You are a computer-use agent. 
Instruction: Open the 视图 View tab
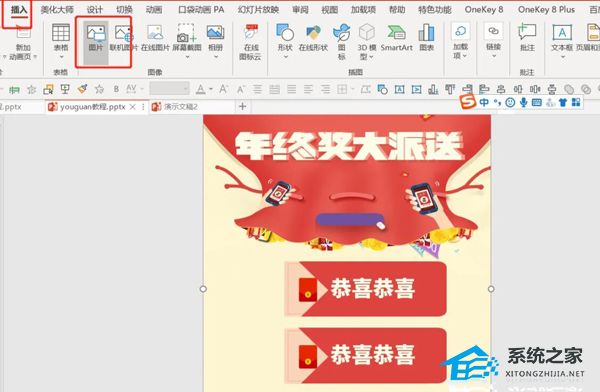tap(329, 10)
